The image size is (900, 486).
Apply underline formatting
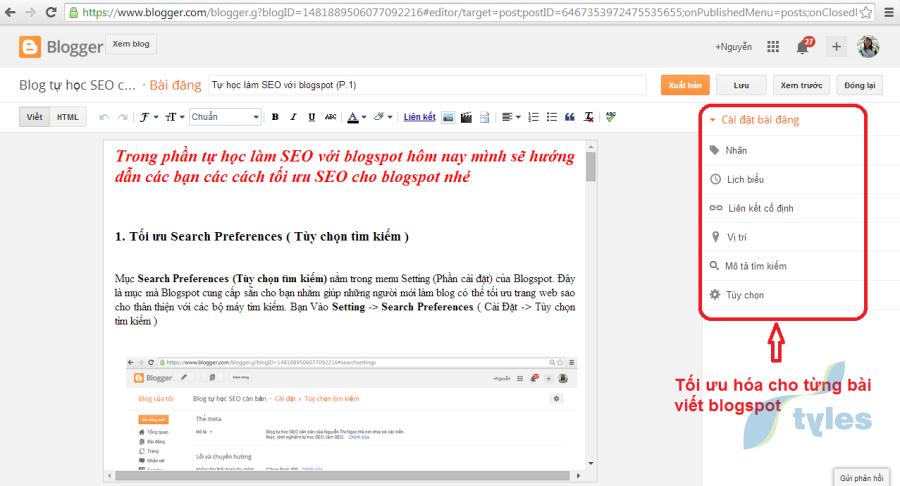tap(311, 117)
